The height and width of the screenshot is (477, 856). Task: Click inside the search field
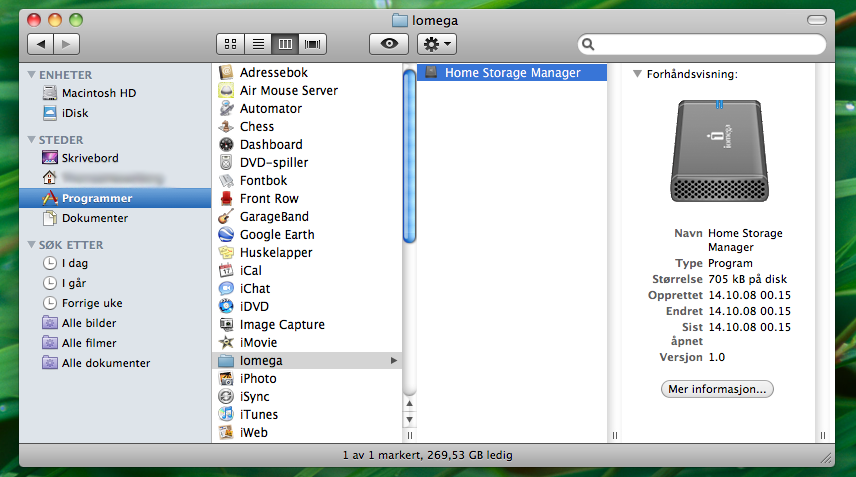[x=702, y=44]
